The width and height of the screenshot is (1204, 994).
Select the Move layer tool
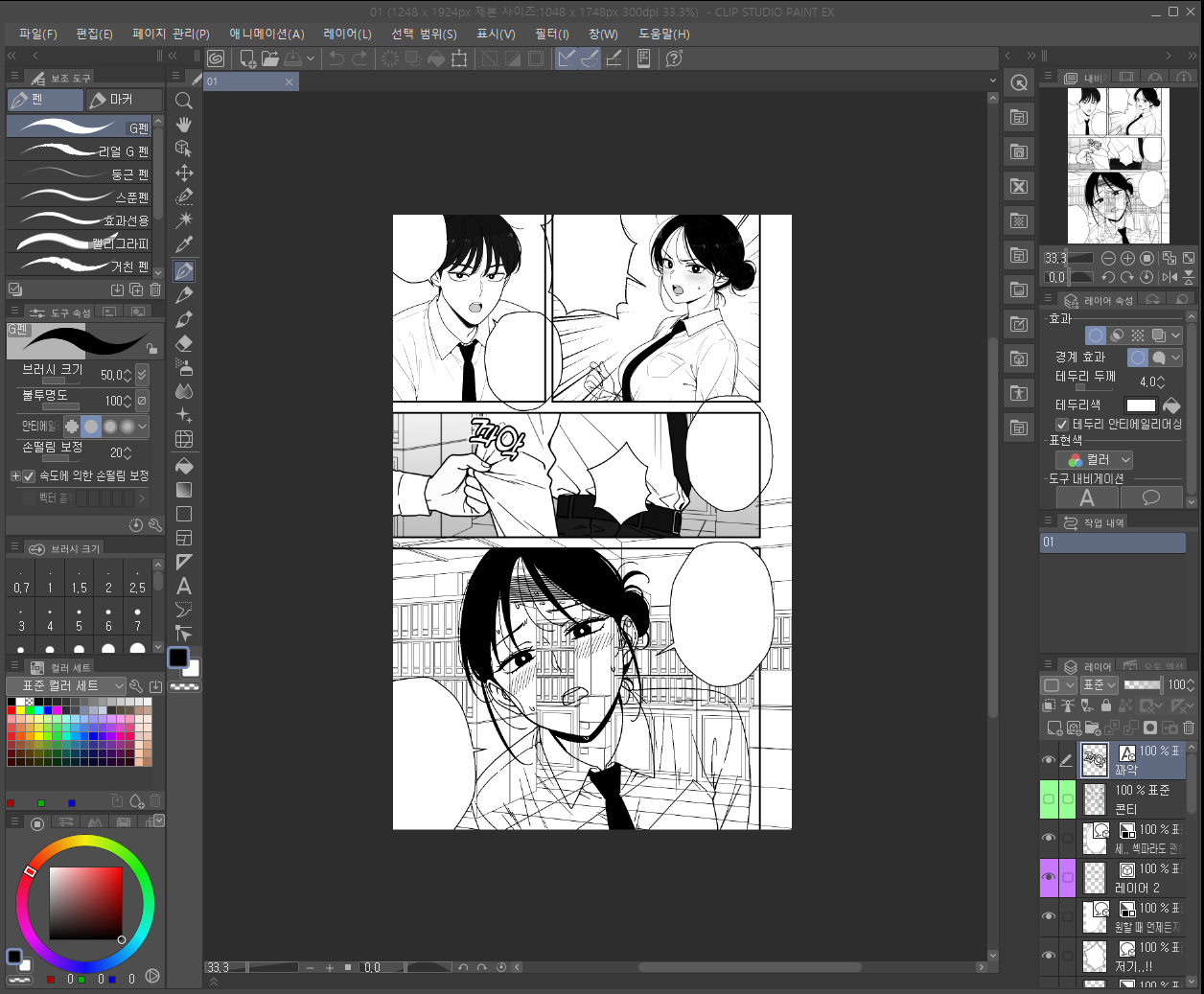point(184,173)
